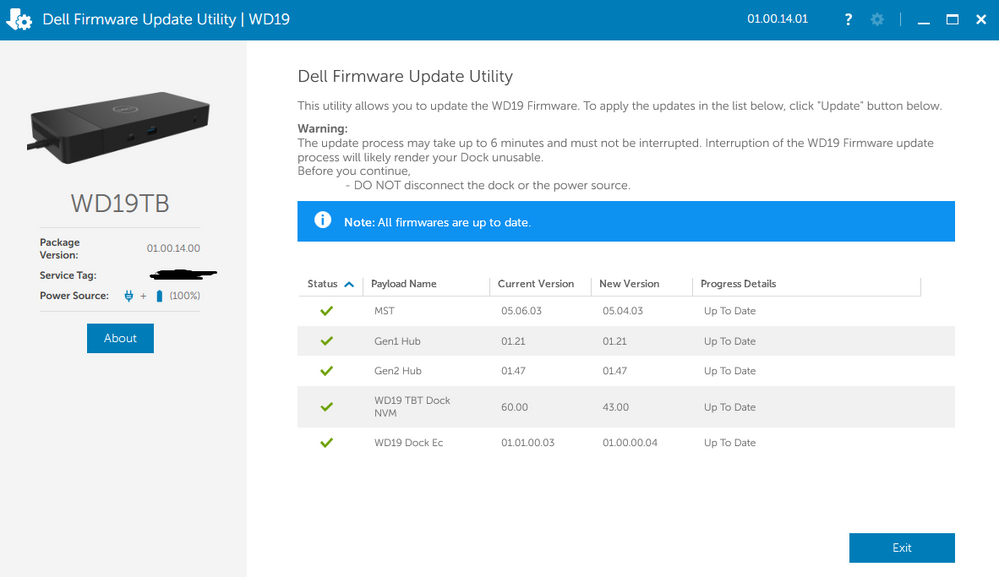Click current version 05.06.03
This screenshot has height=577, width=999.
tap(521, 311)
